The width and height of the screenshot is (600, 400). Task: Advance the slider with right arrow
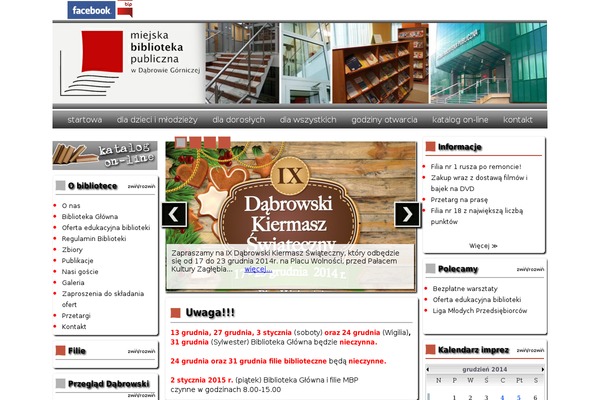click(x=407, y=214)
